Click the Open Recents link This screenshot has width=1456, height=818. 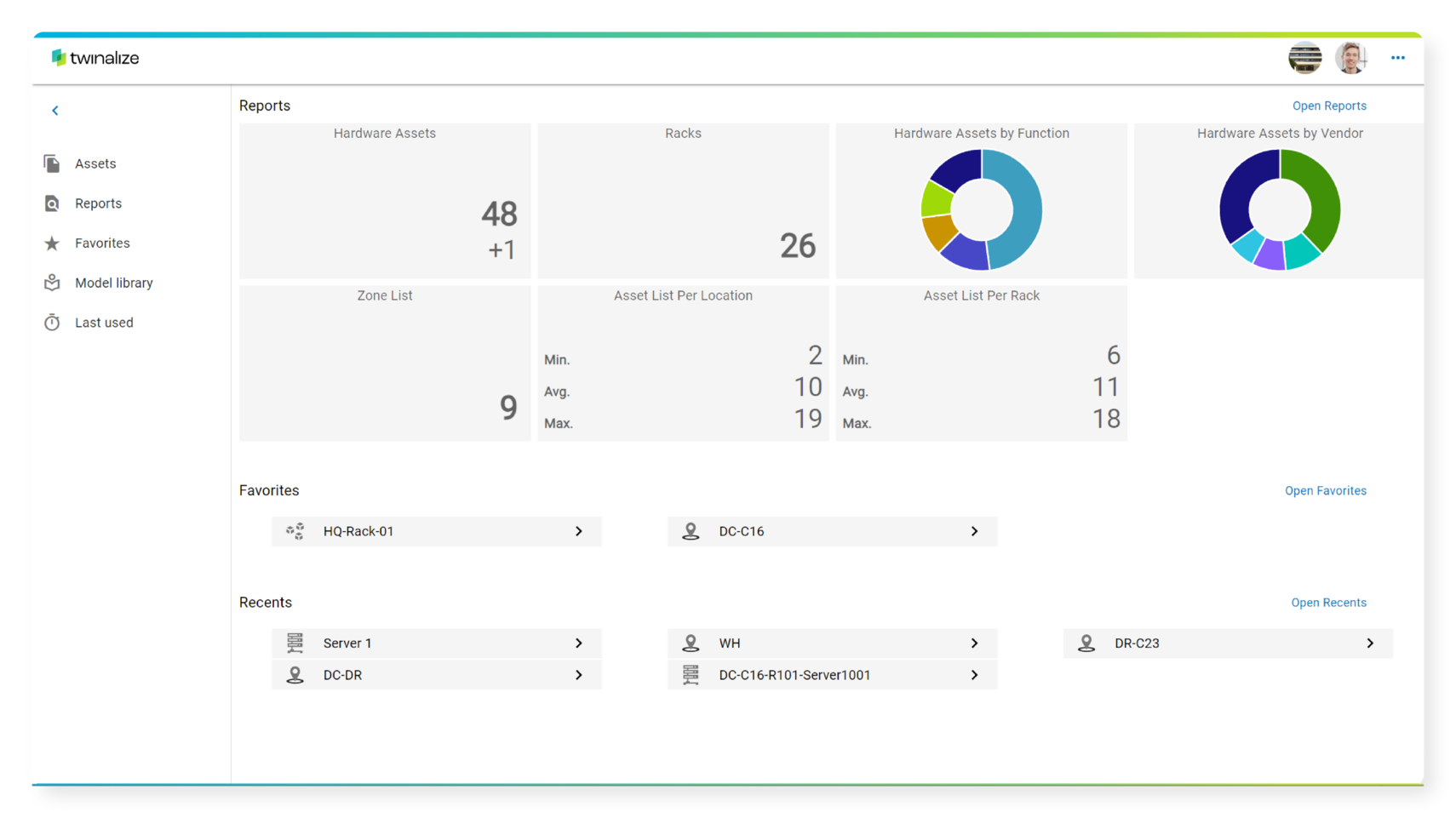pos(1327,603)
